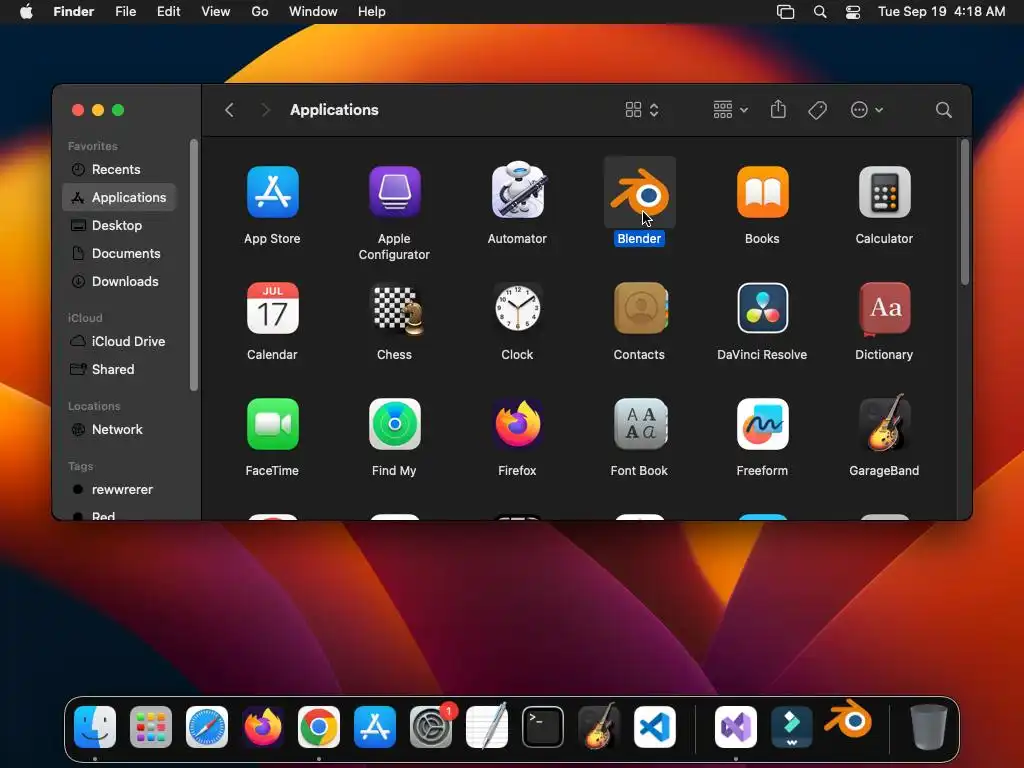1024x768 pixels.
Task: Open the Apple menu
Action: 26,12
